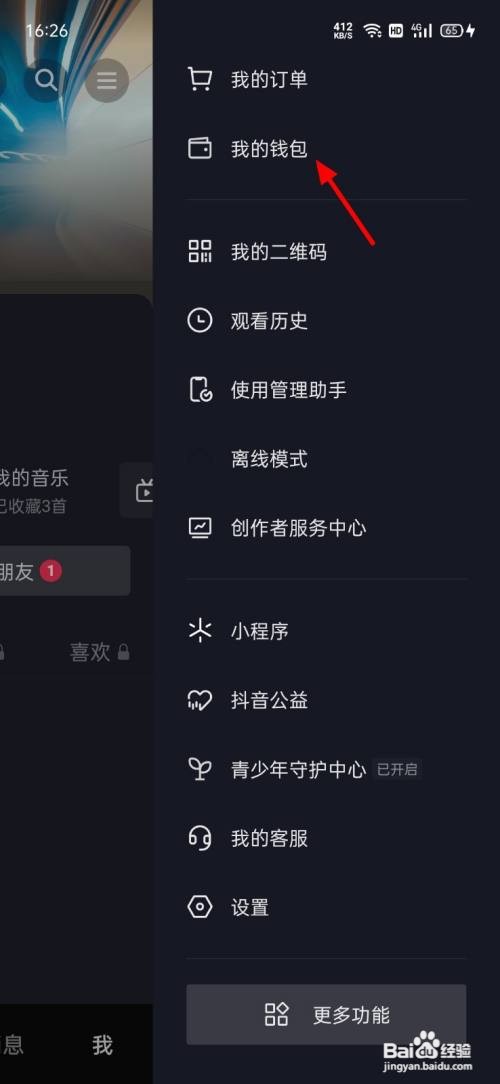Click the 更多功能 button
This screenshot has height=1084, width=500.
point(326,1014)
